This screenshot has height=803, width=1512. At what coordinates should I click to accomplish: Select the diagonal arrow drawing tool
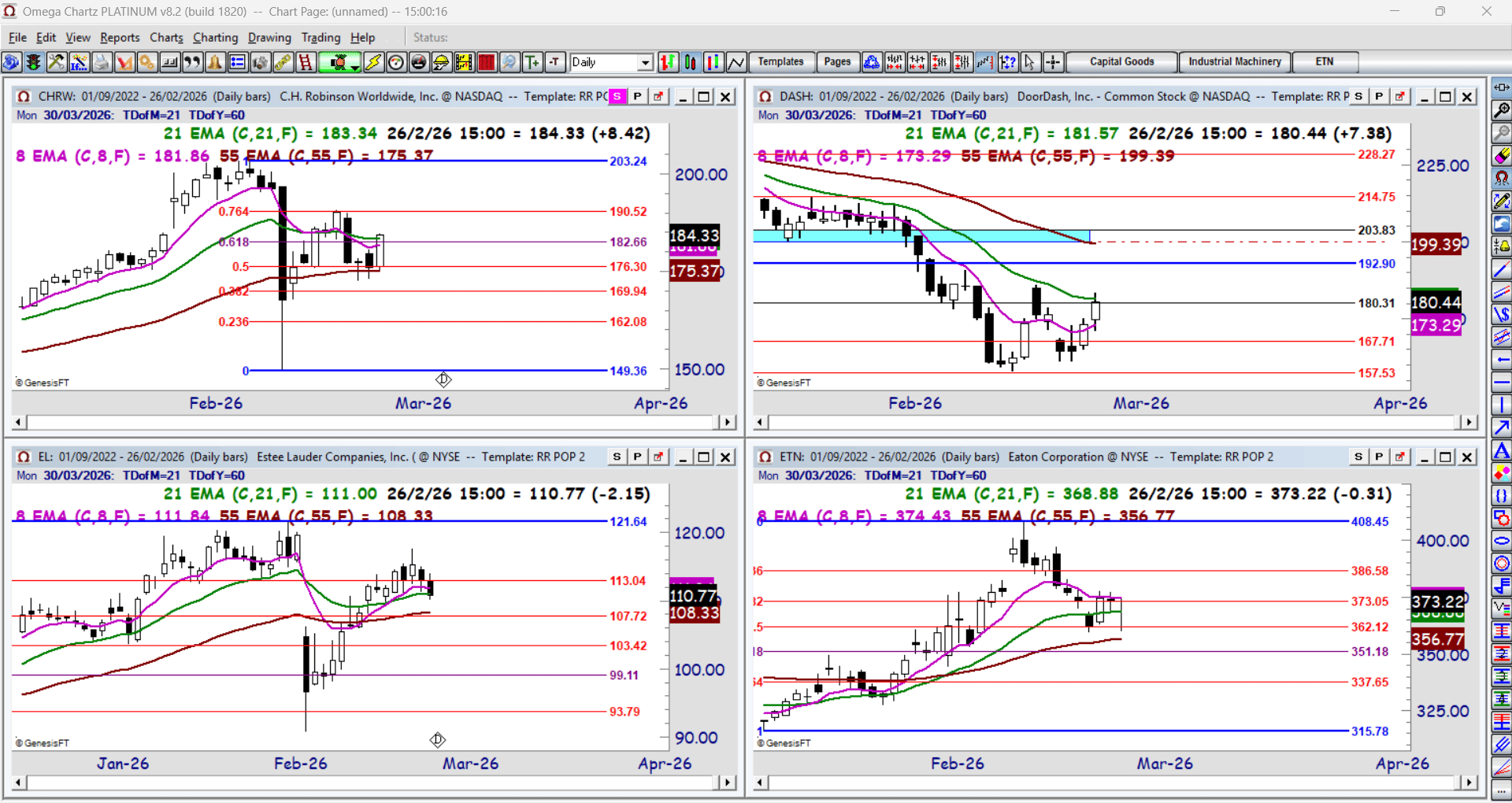[x=1502, y=427]
